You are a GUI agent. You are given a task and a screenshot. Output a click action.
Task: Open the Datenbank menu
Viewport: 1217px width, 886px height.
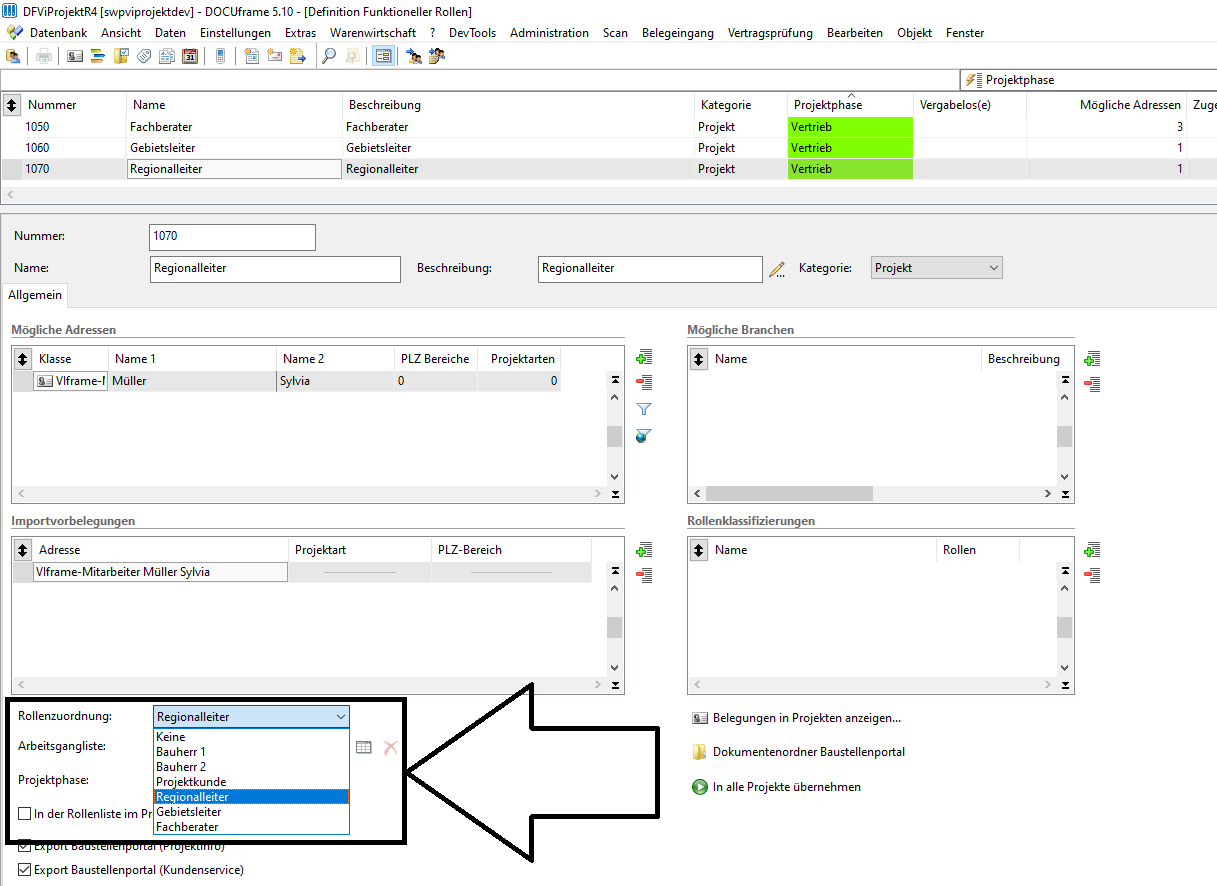point(58,33)
